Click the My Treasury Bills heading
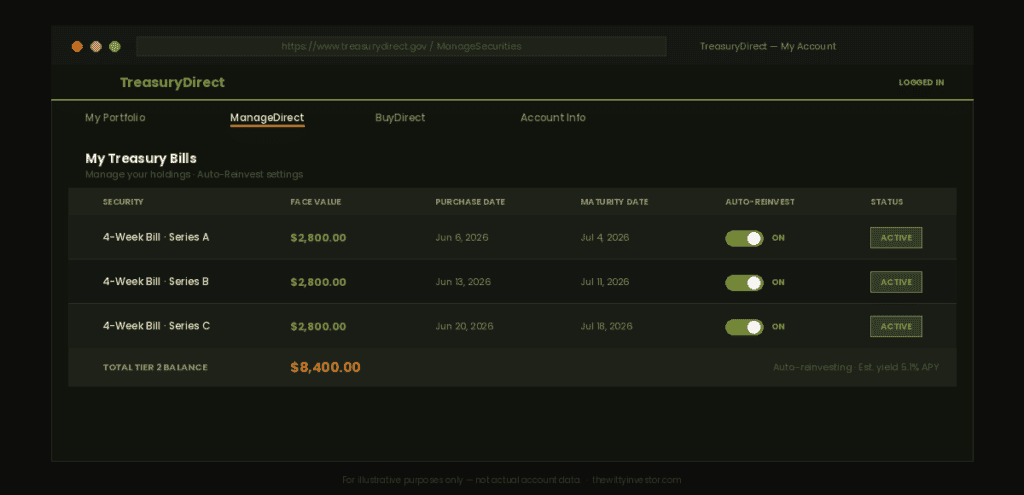1024x495 pixels. pyautogui.click(x=141, y=158)
